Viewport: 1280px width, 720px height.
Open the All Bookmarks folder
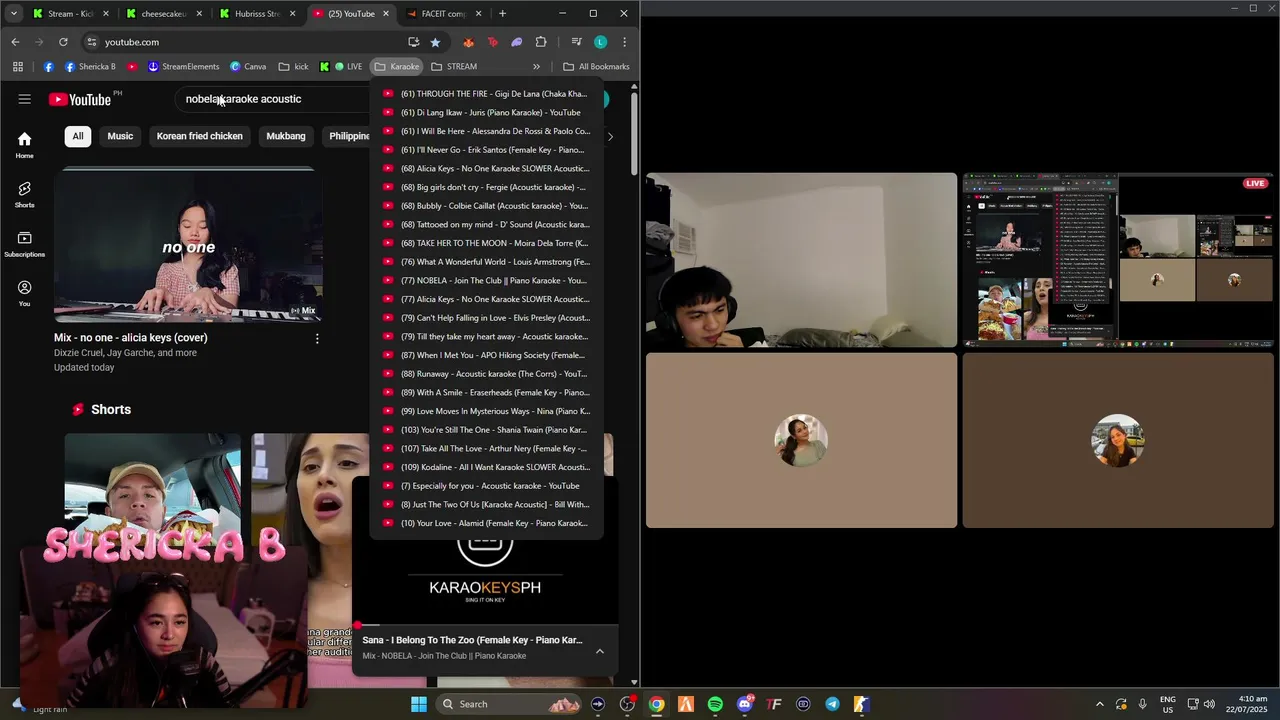(596, 67)
